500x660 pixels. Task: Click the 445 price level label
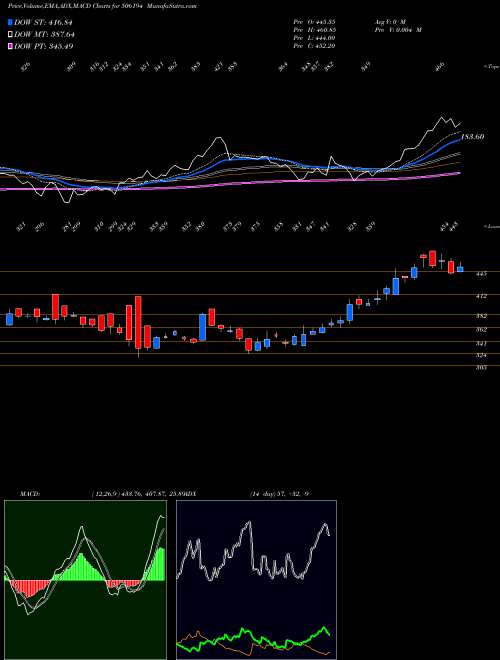(x=481, y=274)
